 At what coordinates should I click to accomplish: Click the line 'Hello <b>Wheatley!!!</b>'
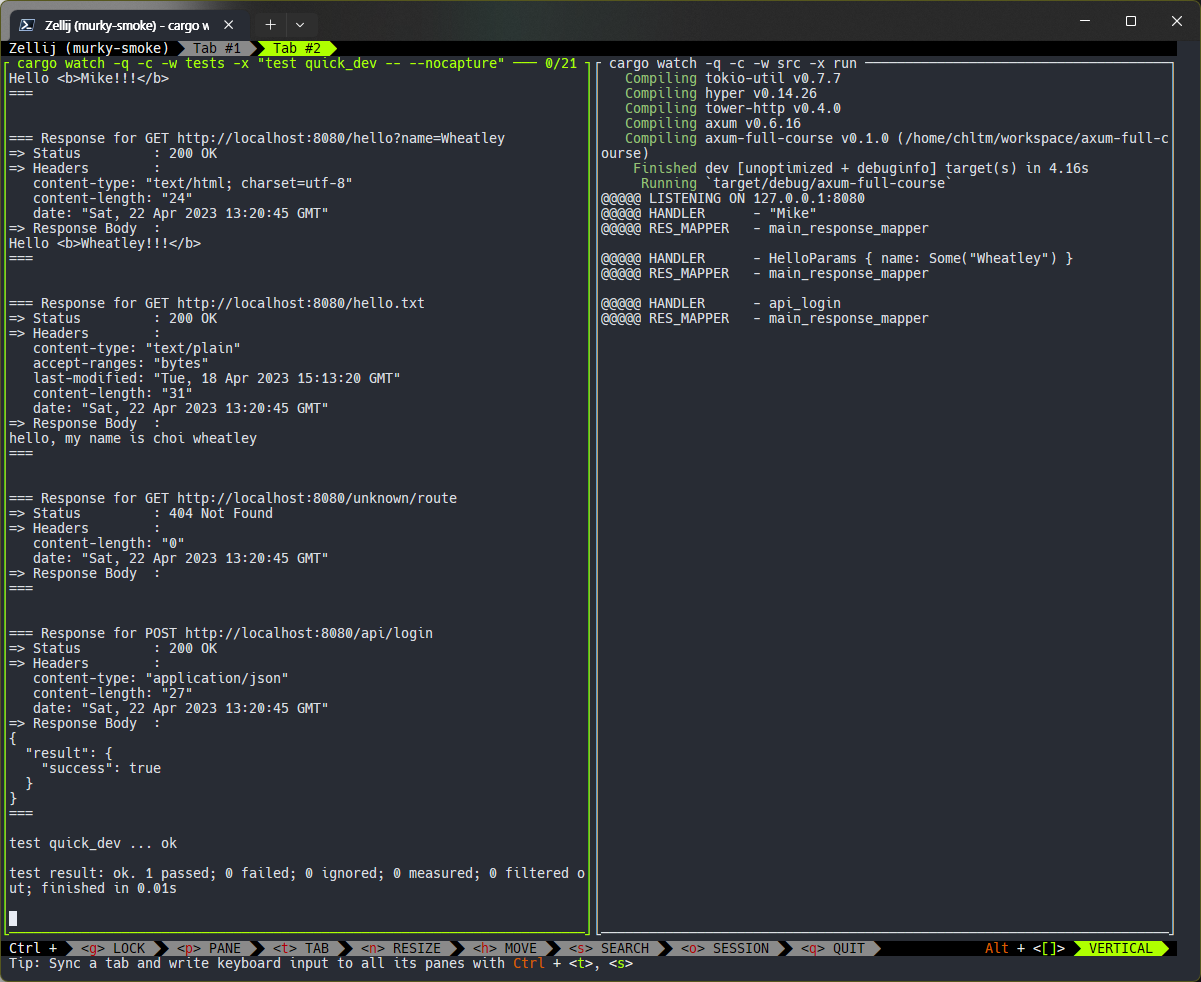pyautogui.click(x=105, y=243)
